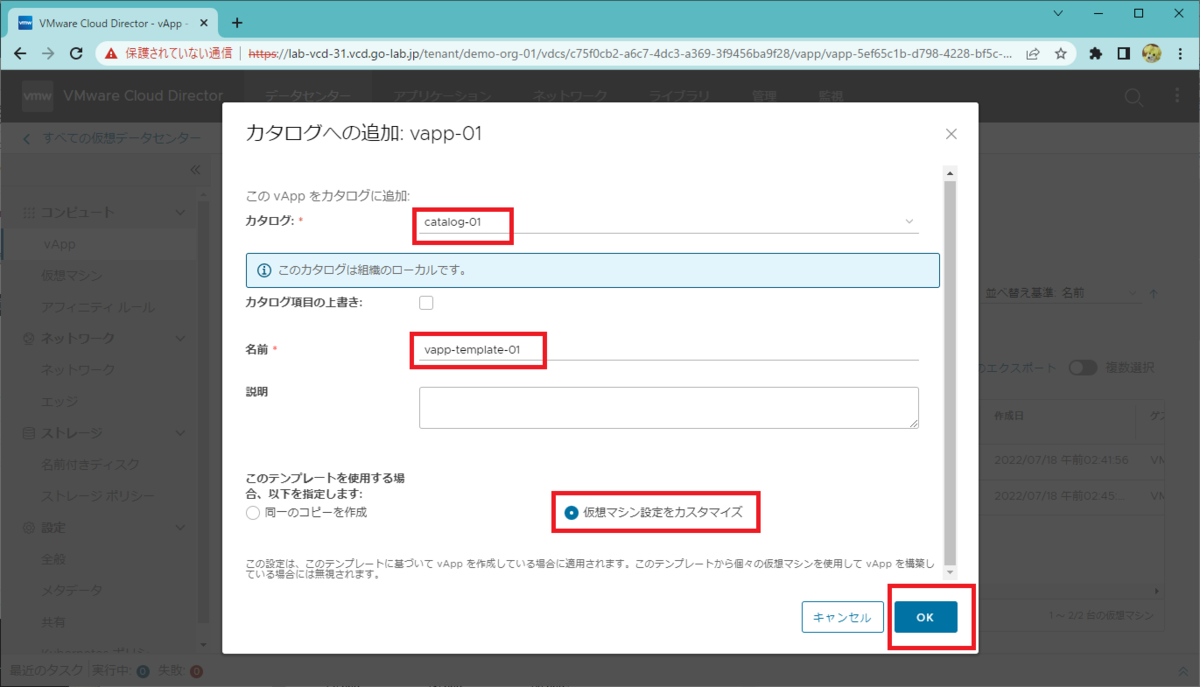Collapse the ネットワーク sidebar section
This screenshot has height=687, width=1200.
point(180,339)
